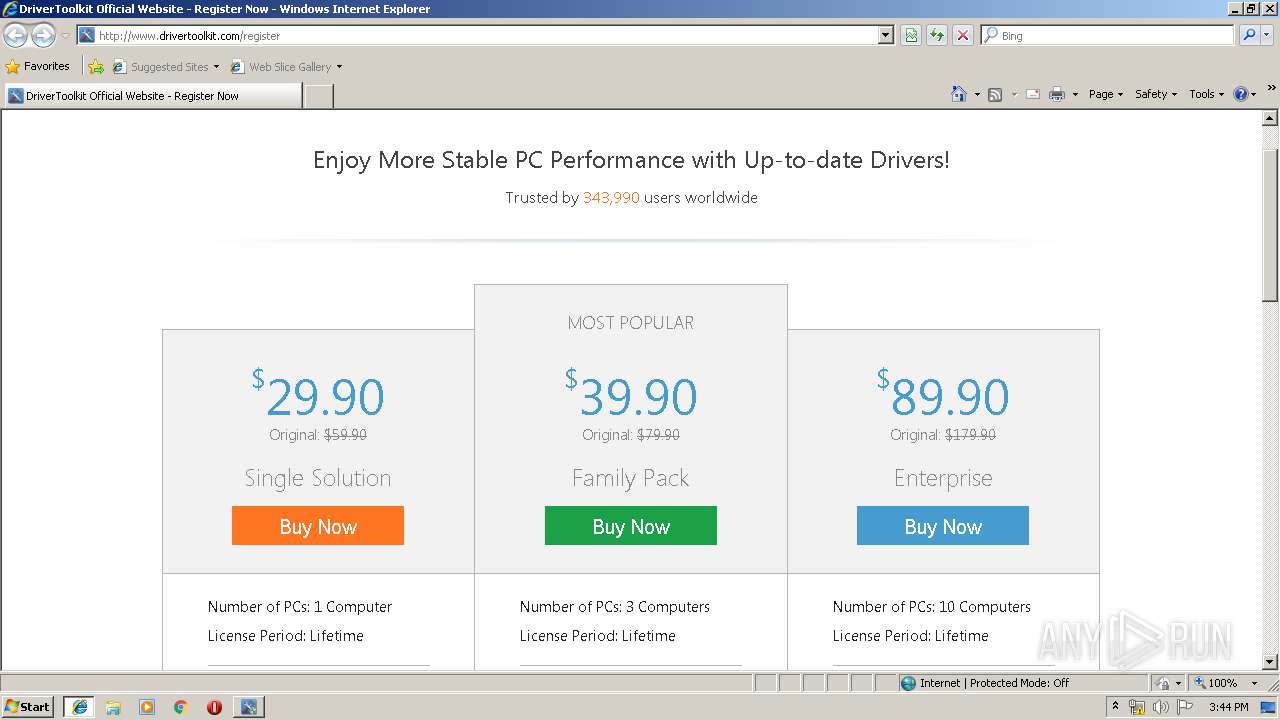The width and height of the screenshot is (1280, 720).
Task: Buy Now for Enterprise plan
Action: click(943, 526)
